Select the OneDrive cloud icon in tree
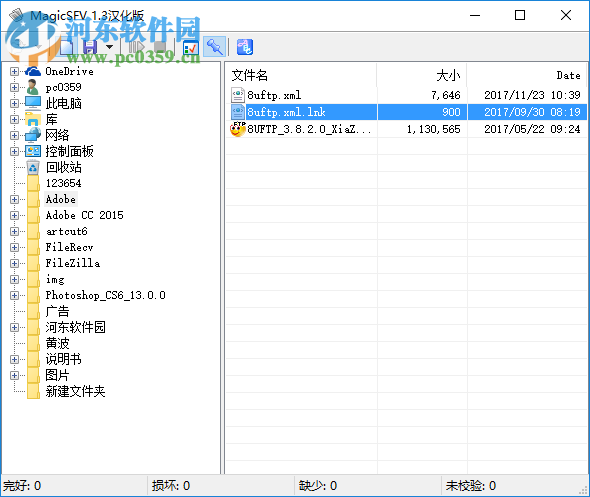590x497 pixels. point(33,71)
